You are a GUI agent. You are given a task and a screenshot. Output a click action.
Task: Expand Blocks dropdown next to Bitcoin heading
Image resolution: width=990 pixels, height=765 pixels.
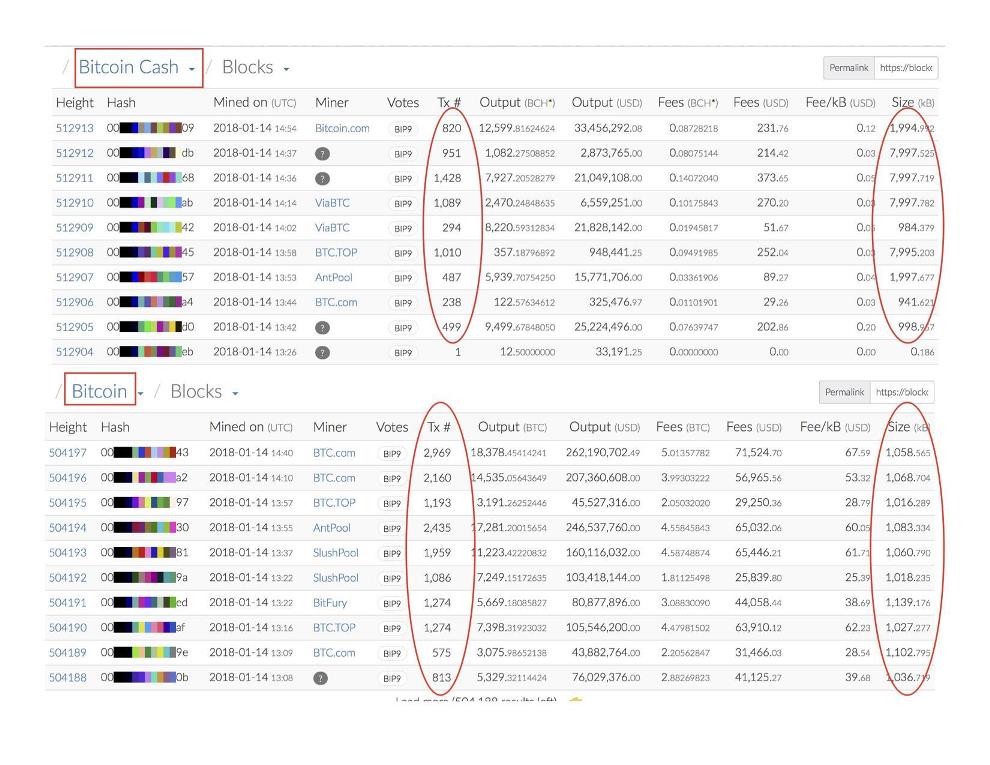[x=205, y=392]
